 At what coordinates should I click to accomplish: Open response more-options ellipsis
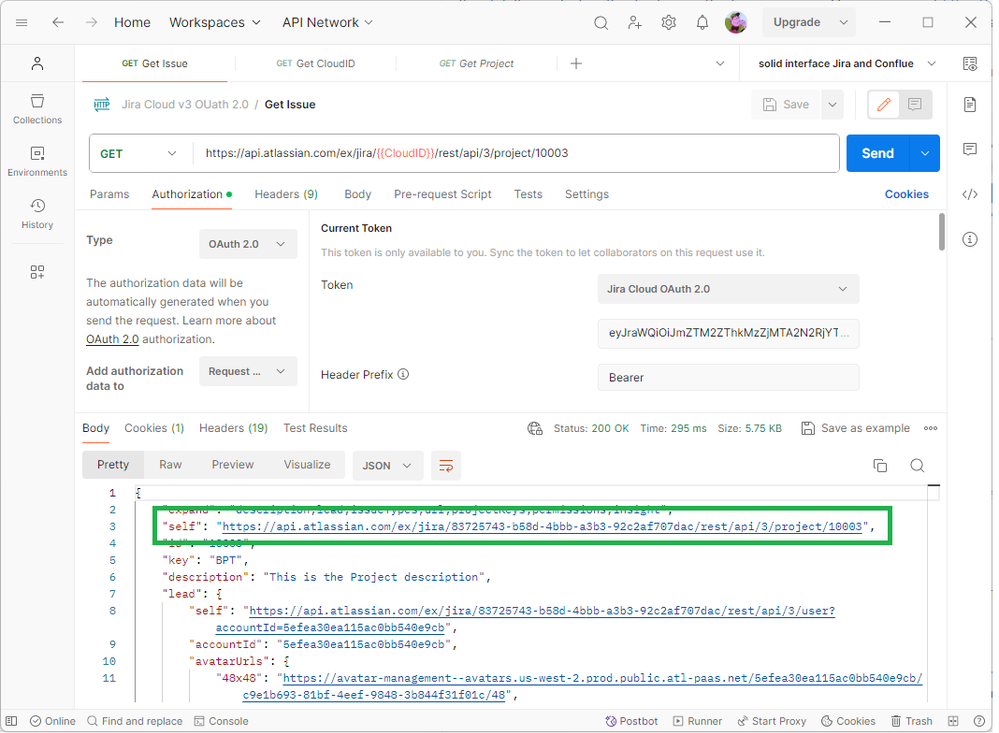click(x=931, y=428)
